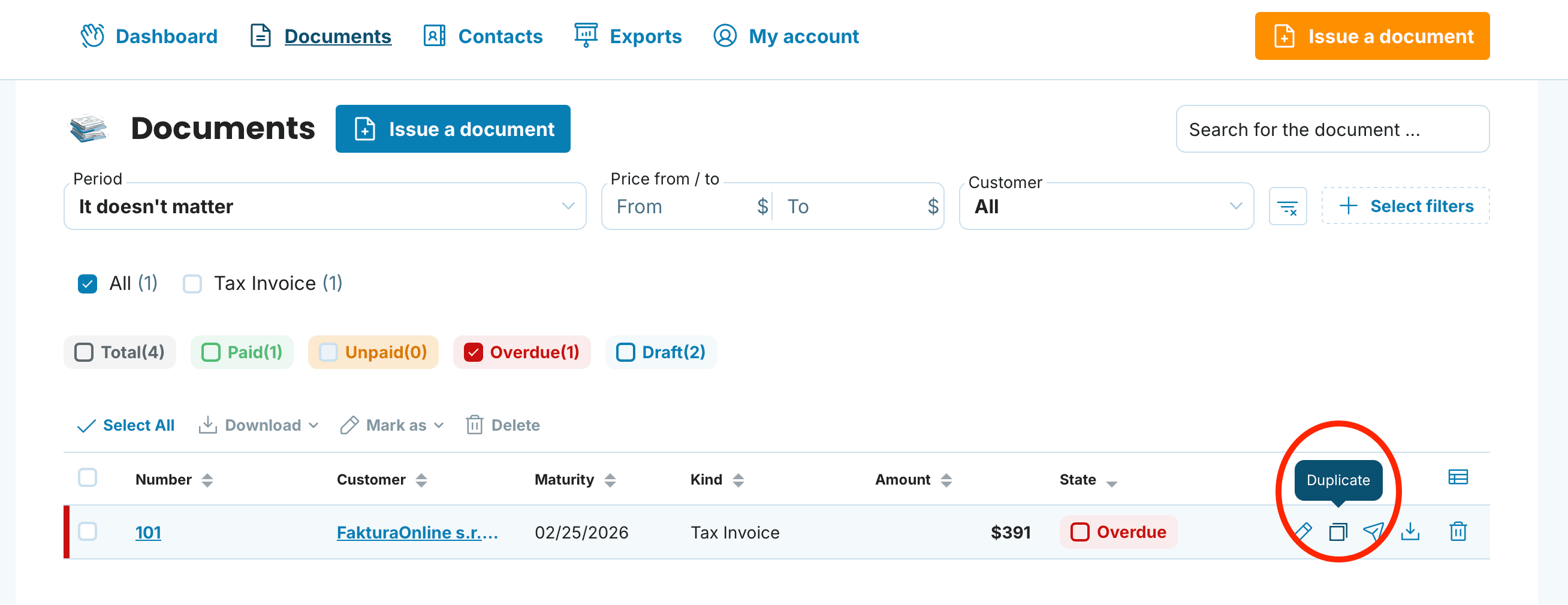Expand the Mark as dropdown

tap(393, 426)
